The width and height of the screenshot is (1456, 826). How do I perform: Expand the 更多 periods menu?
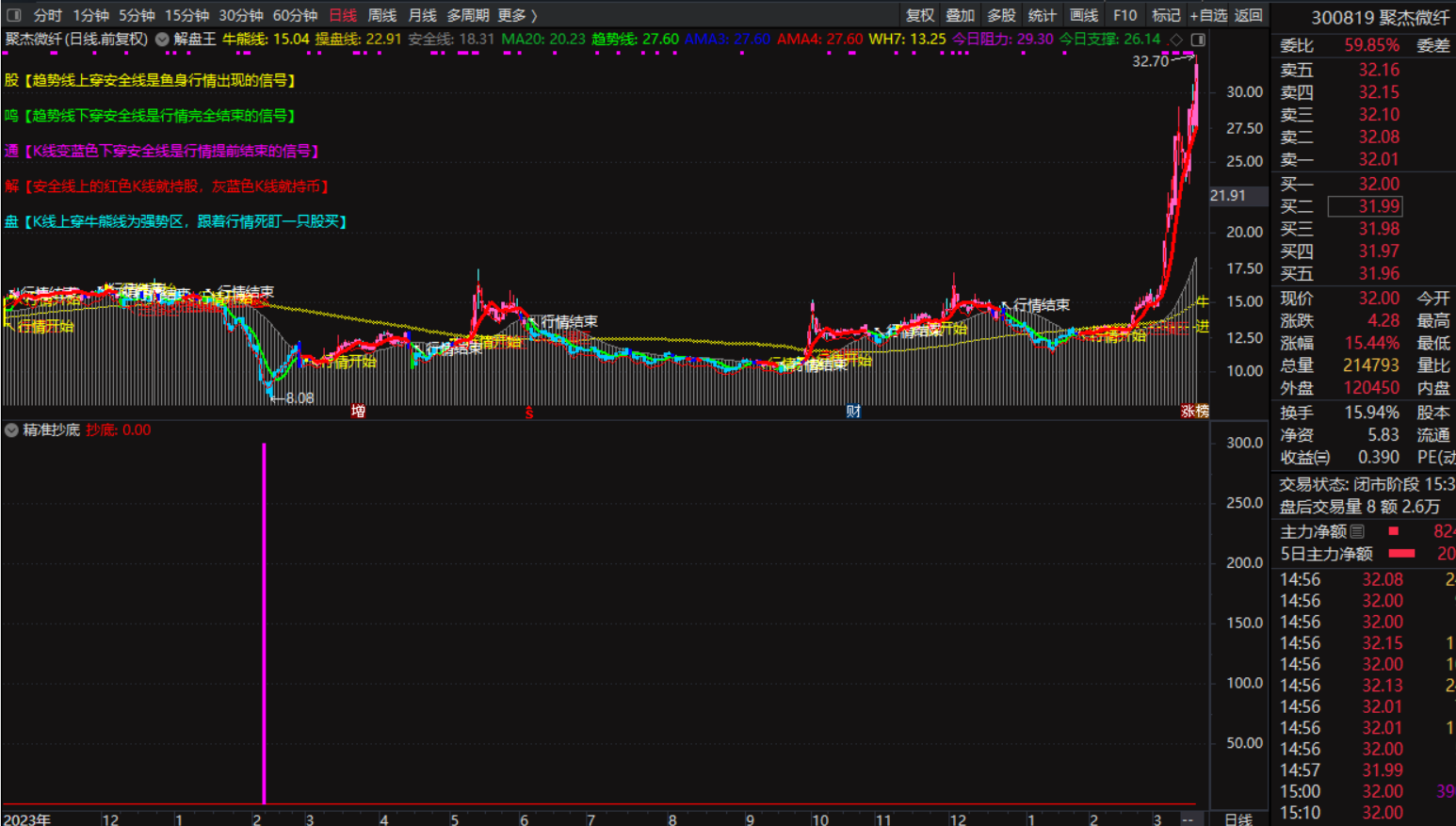(517, 15)
